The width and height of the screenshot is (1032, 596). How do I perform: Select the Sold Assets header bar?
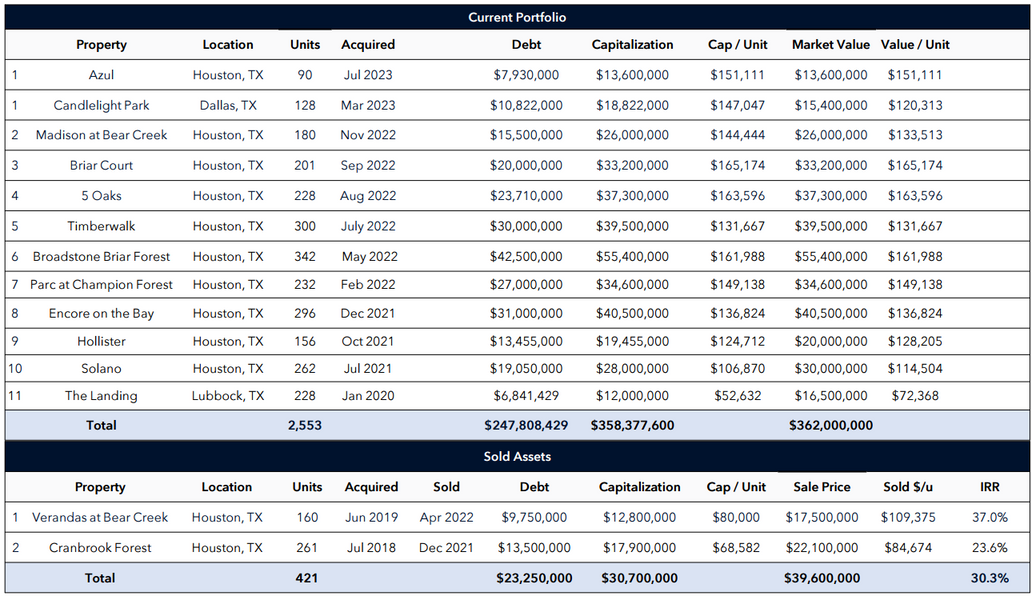(x=517, y=456)
